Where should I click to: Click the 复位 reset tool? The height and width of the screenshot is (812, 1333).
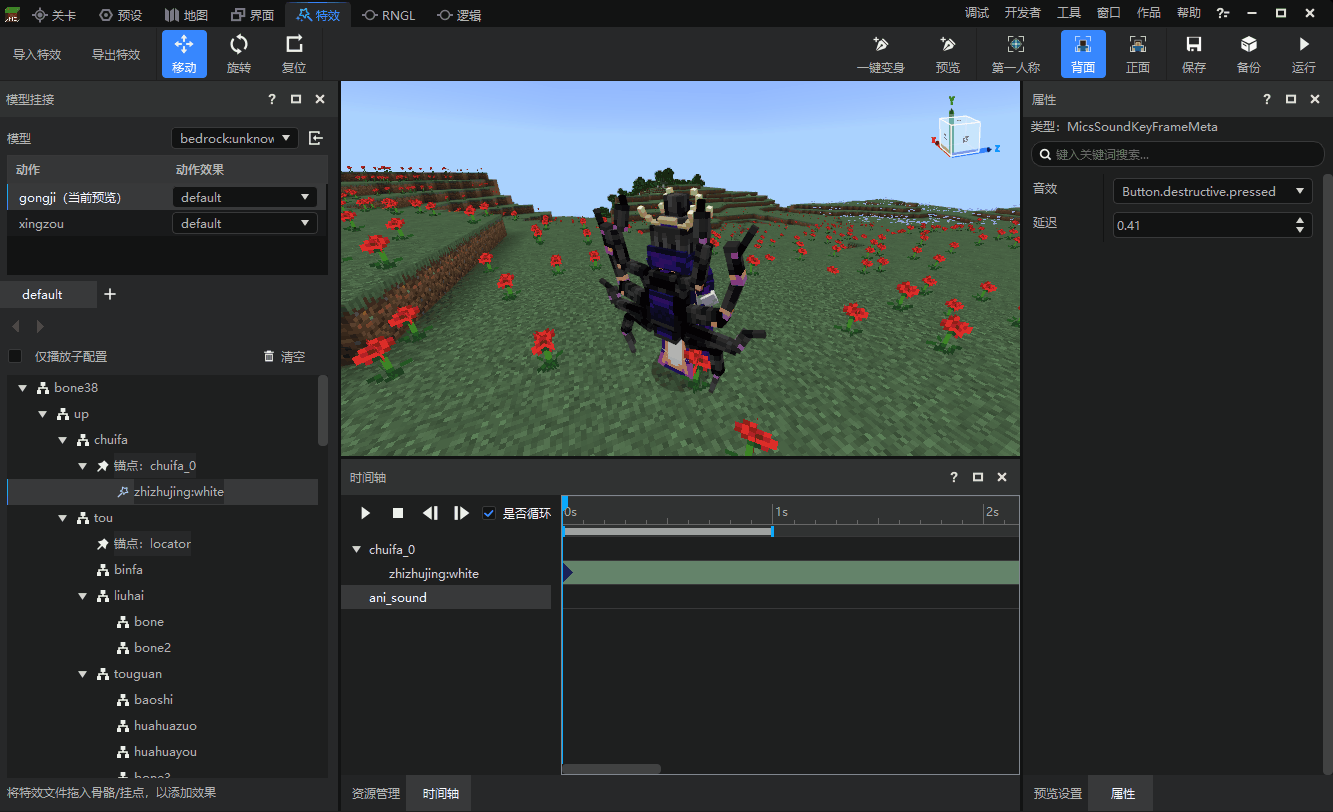click(294, 54)
